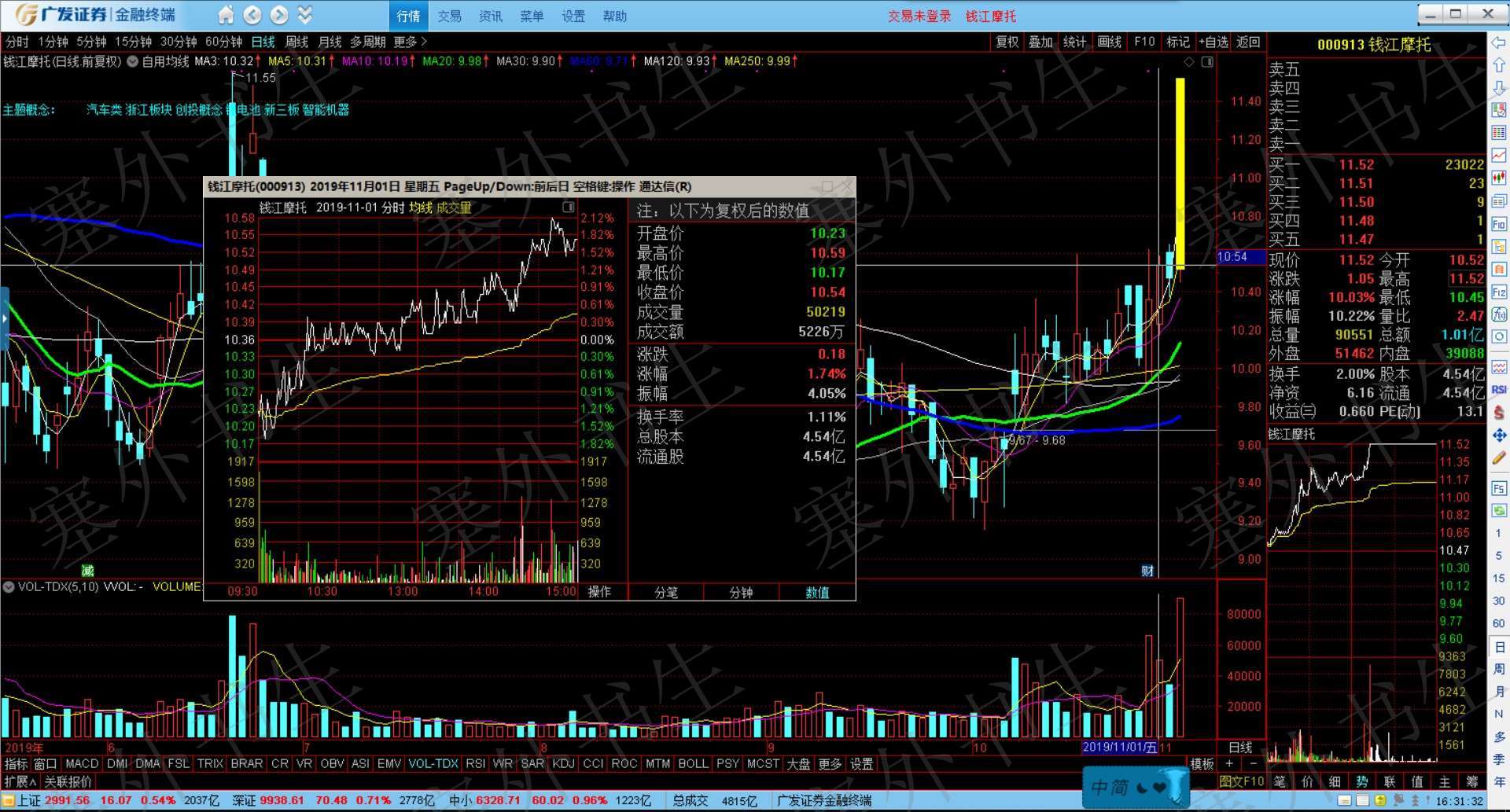1510x812 pixels.
Task: Open the 设置 (Settings) menu
Action: pos(573,16)
